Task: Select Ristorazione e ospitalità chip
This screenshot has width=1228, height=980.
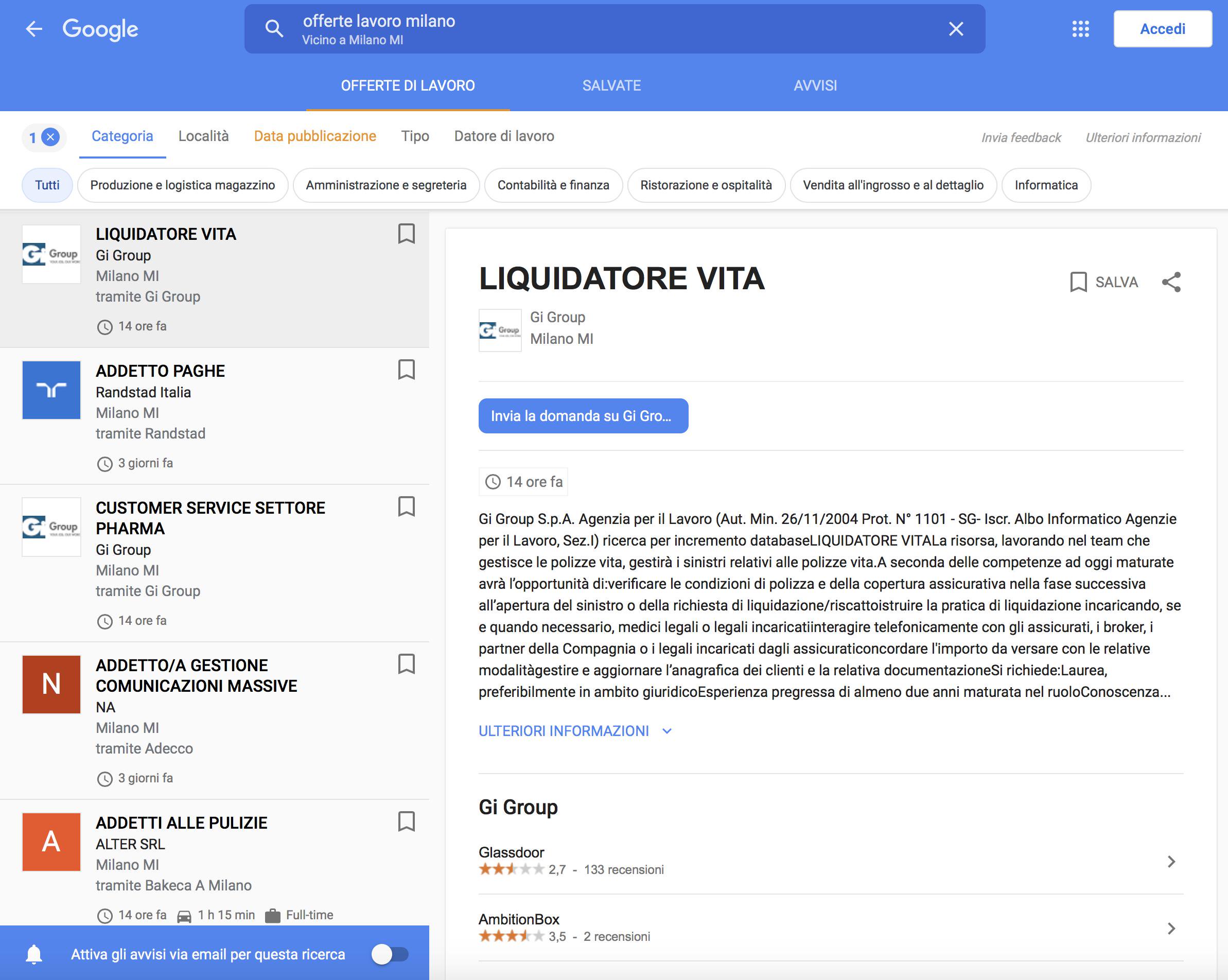Action: pos(706,185)
